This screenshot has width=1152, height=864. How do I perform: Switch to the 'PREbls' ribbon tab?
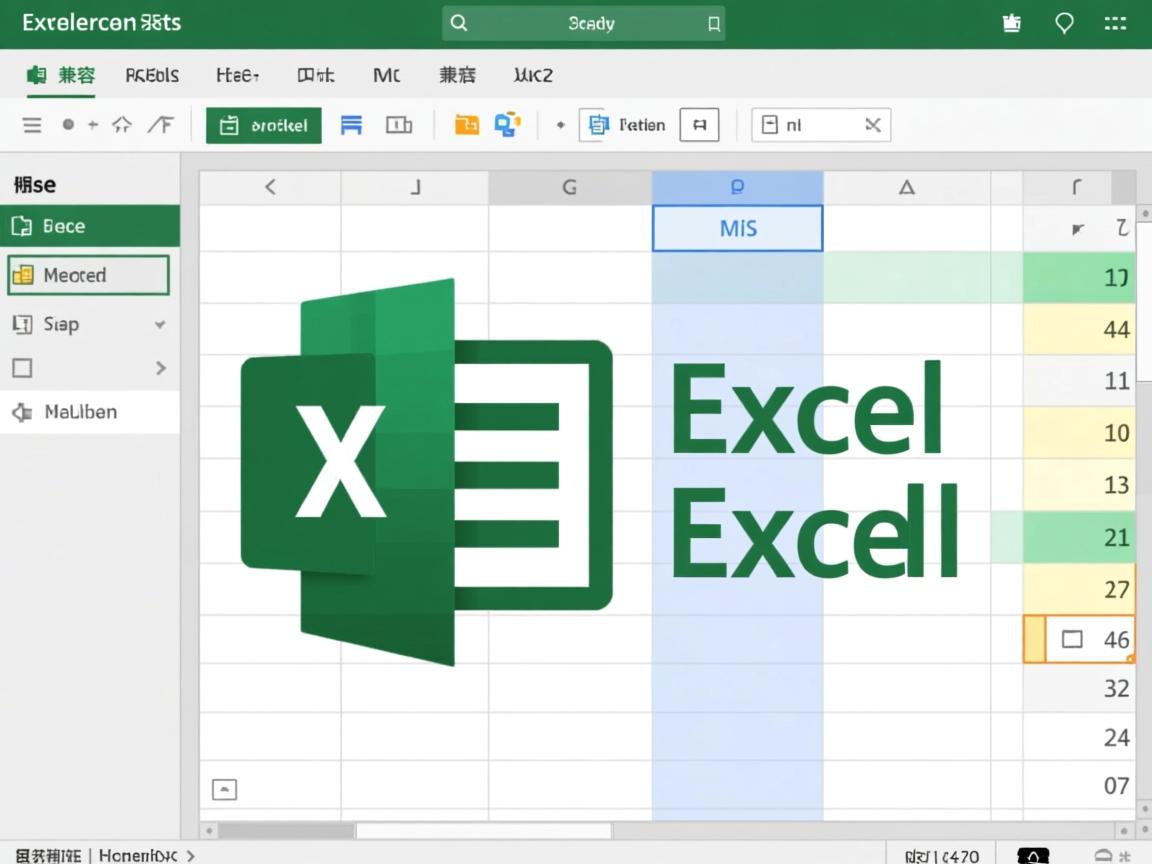click(152, 75)
